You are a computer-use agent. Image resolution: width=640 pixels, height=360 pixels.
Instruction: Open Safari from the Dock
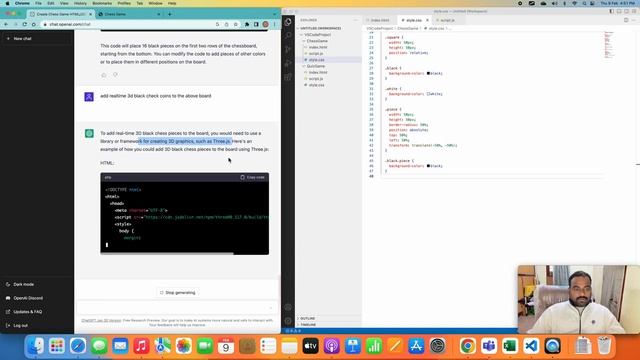pyautogui.click(x=78, y=346)
